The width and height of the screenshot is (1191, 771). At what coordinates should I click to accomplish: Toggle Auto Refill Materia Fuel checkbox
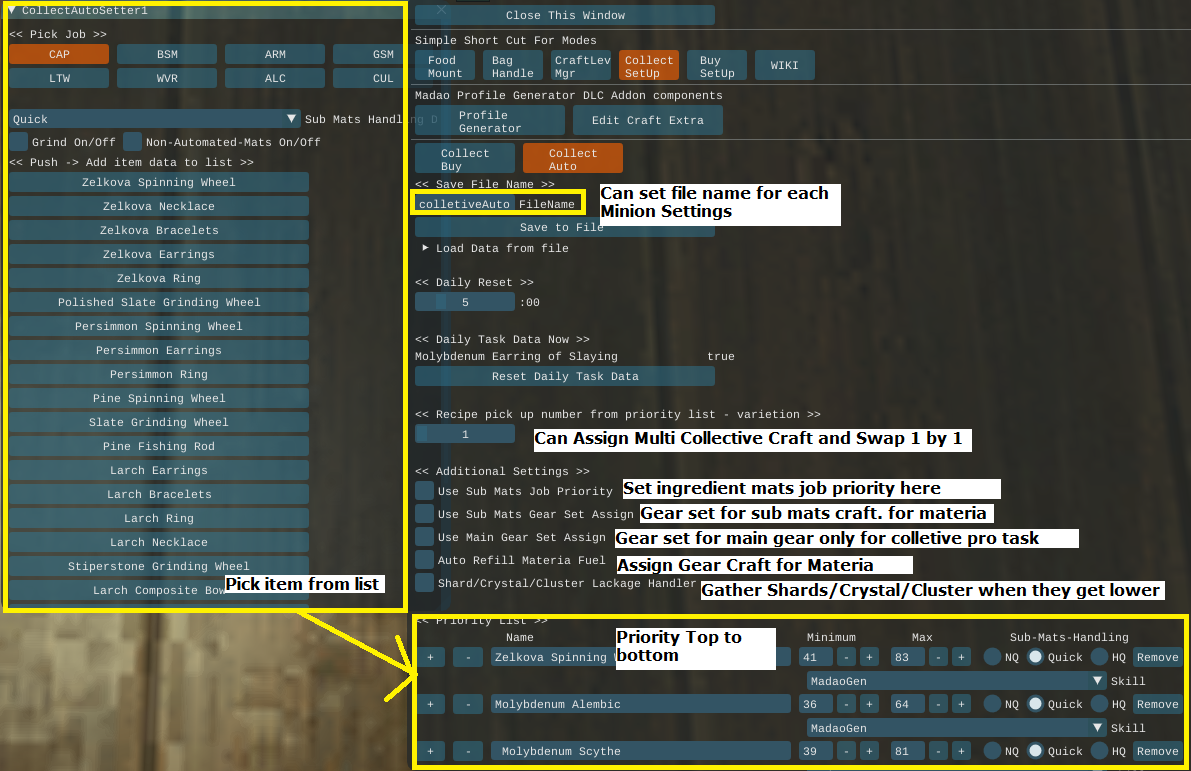[425, 560]
